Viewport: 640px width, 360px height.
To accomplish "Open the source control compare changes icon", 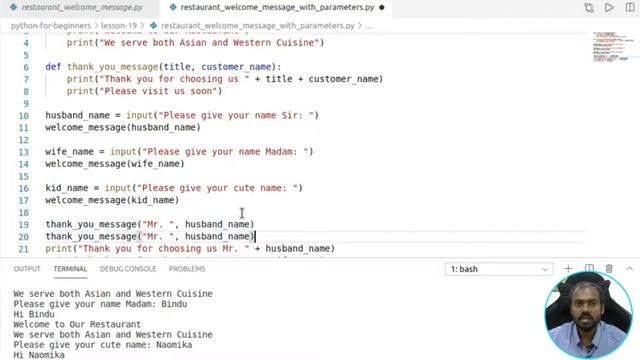I will [x=589, y=7].
